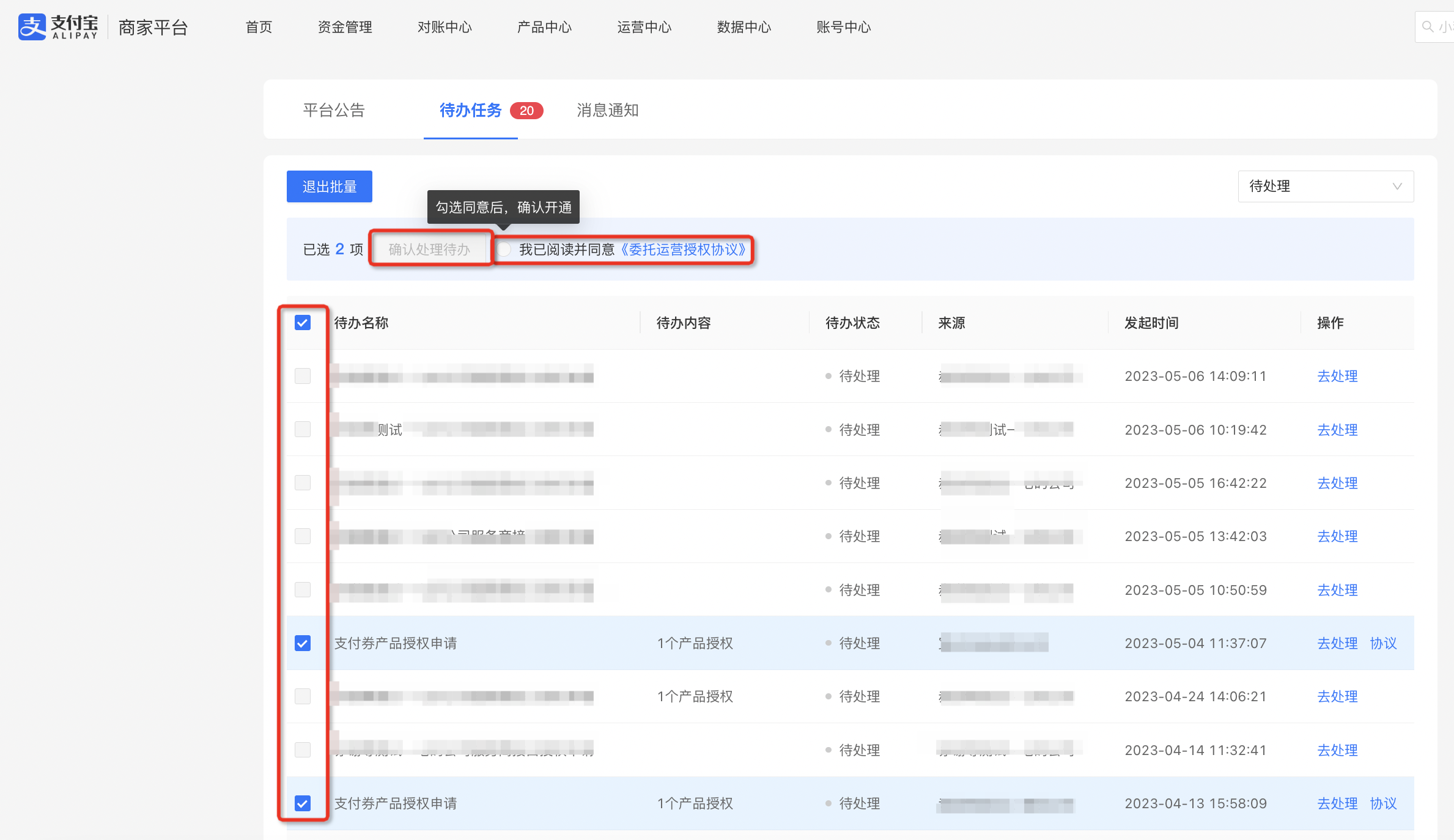Viewport: 1454px width, 840px height.
Task: Expand the dropdown chevron arrow next to 待处理
Action: [1397, 186]
